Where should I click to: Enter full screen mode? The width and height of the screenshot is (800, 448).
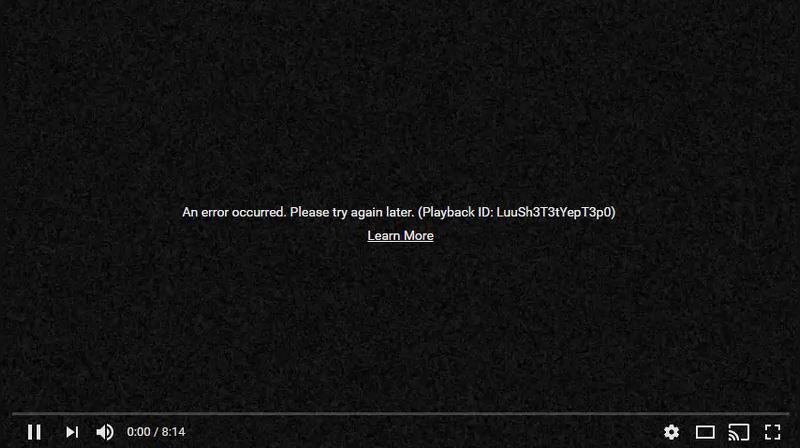[772, 432]
